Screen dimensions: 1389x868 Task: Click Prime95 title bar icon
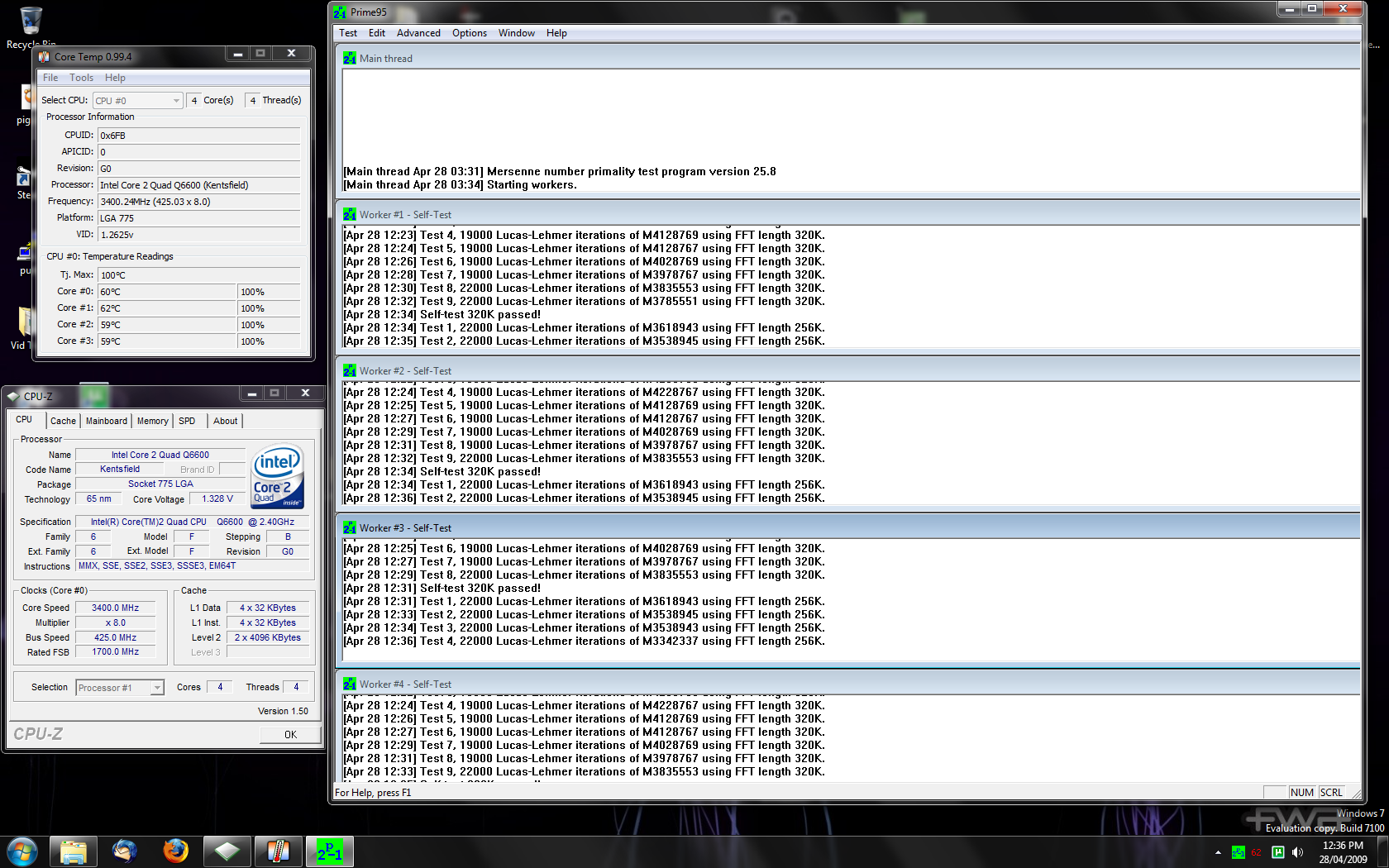coord(340,12)
